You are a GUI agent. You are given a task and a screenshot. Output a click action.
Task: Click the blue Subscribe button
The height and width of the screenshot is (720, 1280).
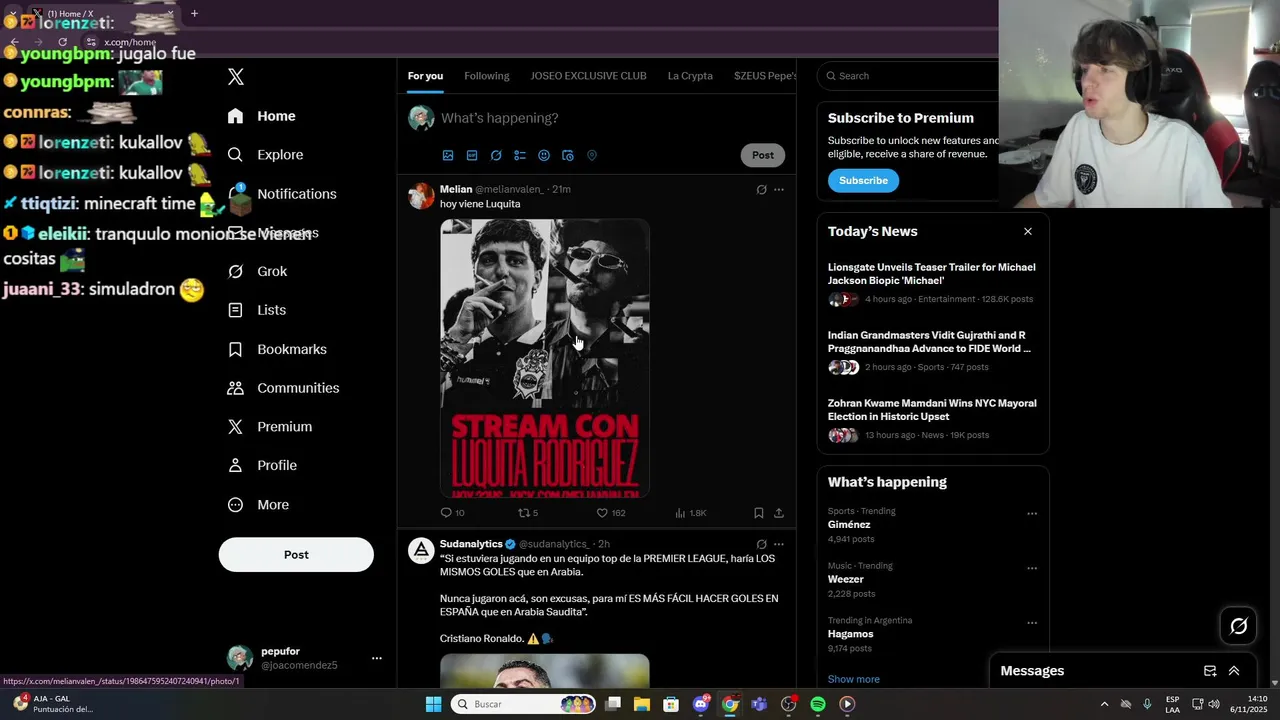863,181
